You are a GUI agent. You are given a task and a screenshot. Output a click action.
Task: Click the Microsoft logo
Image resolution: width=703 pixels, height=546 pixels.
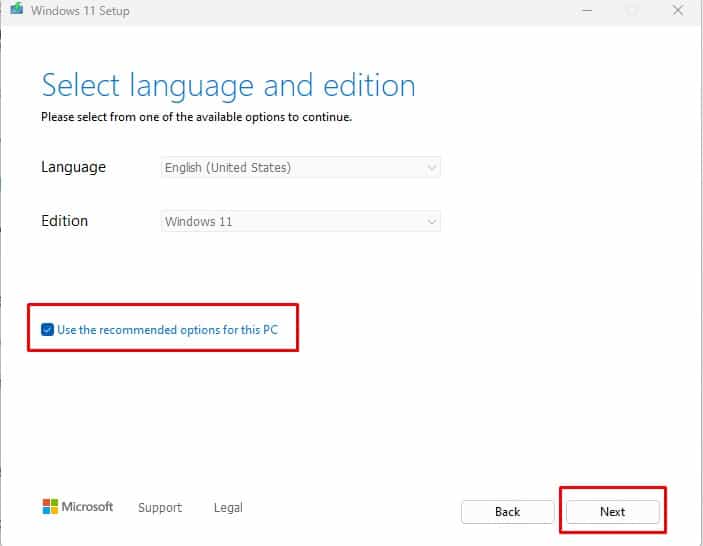point(78,507)
